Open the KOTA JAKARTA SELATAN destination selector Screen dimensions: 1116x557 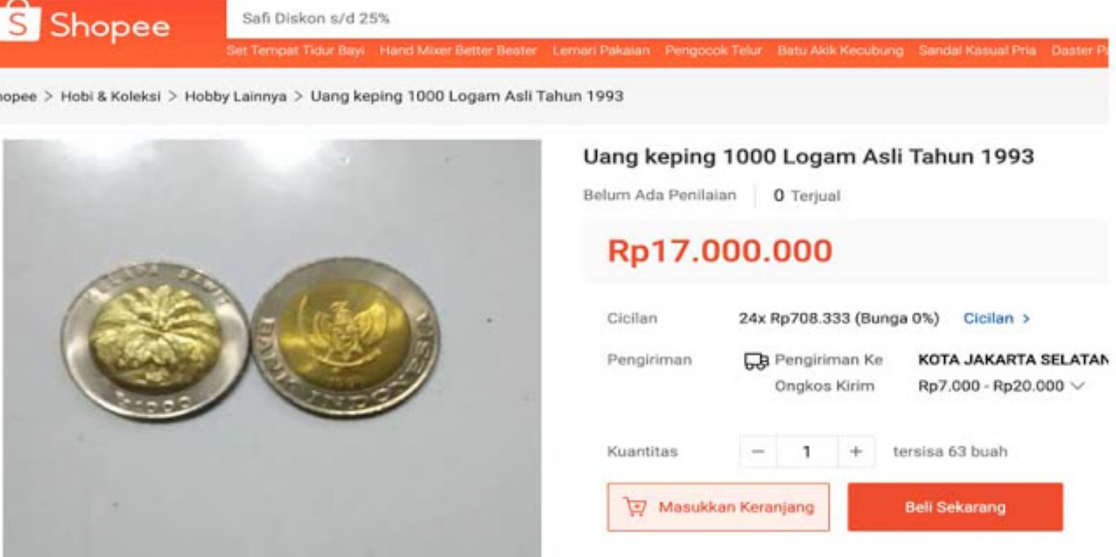(x=1013, y=361)
